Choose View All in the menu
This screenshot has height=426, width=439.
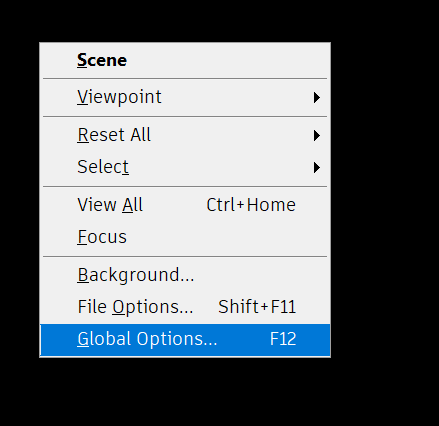click(x=185, y=205)
